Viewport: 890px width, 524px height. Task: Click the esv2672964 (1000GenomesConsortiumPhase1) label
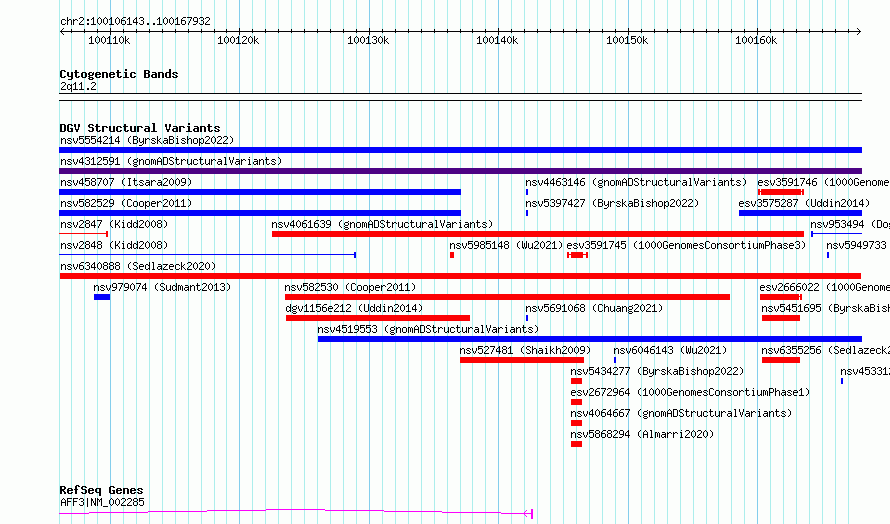[690, 392]
